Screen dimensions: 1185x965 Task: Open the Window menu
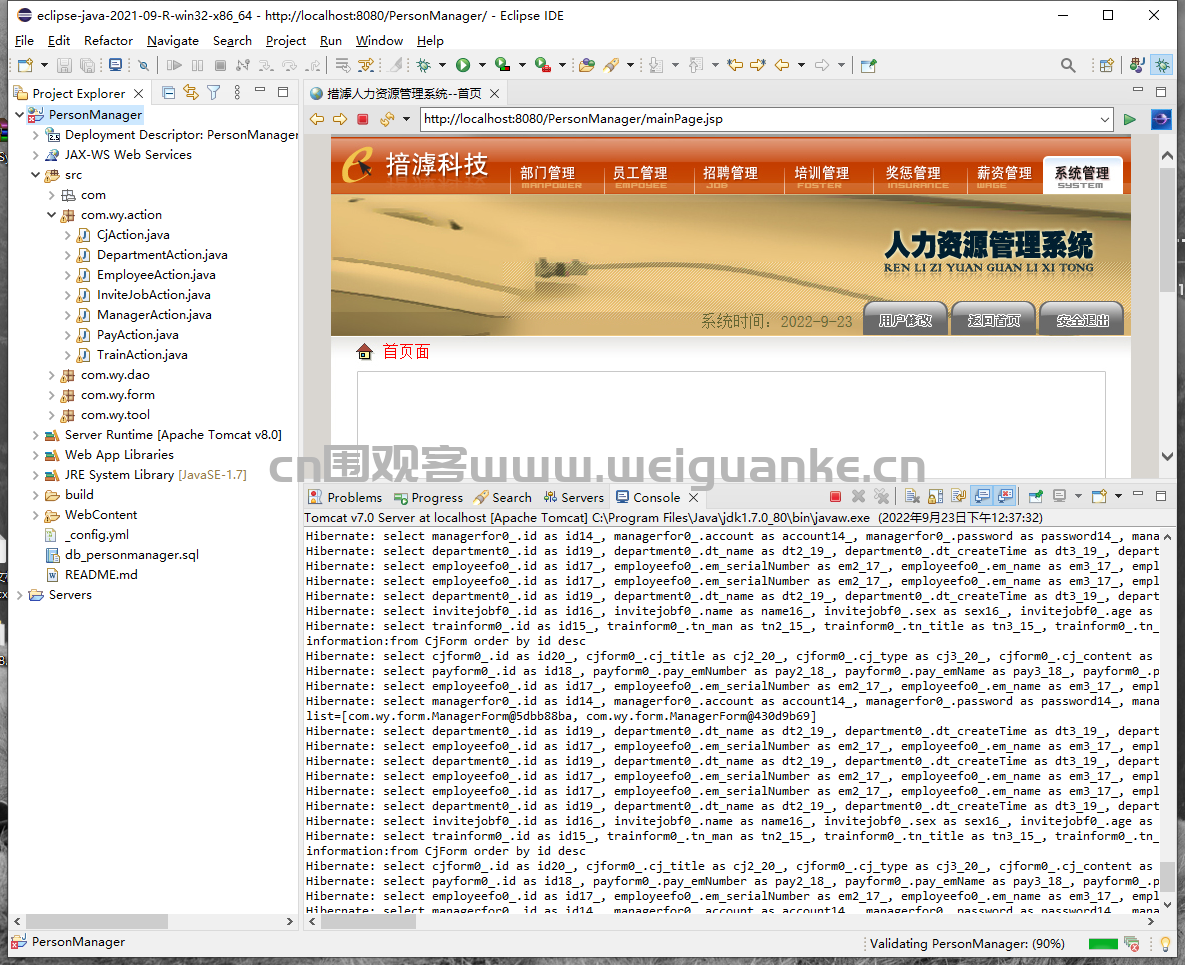[379, 41]
